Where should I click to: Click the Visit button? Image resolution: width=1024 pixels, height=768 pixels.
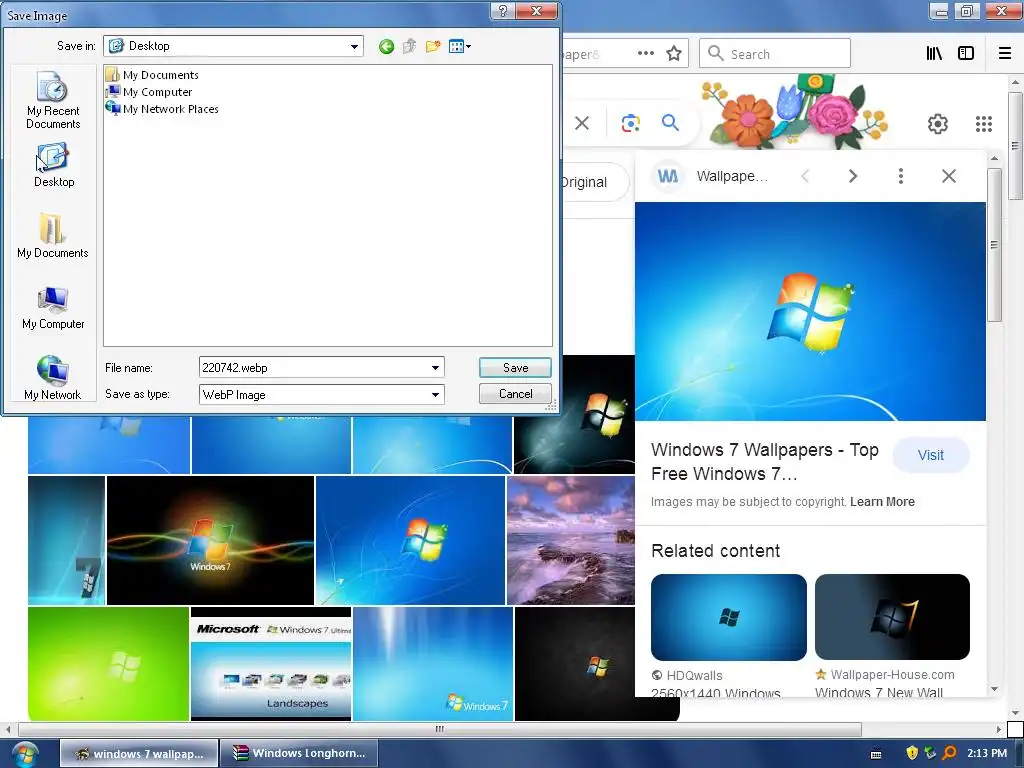pos(931,455)
